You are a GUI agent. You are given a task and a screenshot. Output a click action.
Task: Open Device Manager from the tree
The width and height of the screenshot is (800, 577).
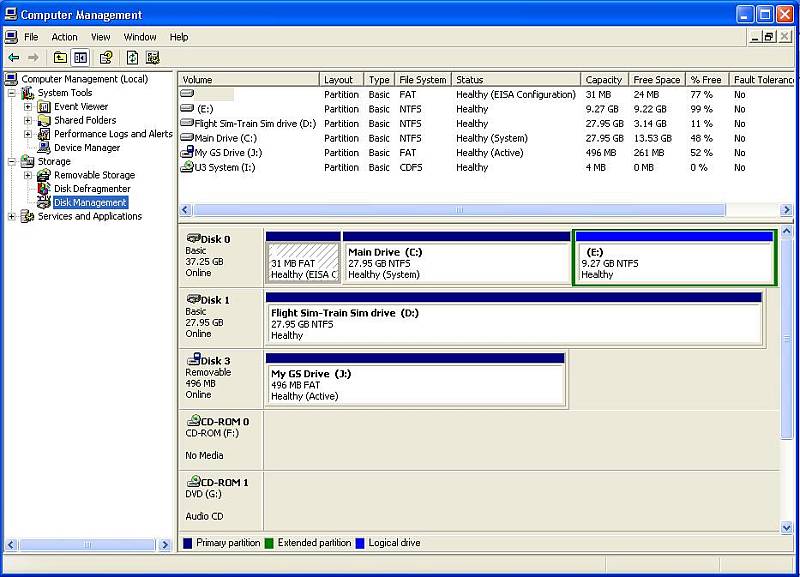tap(86, 148)
